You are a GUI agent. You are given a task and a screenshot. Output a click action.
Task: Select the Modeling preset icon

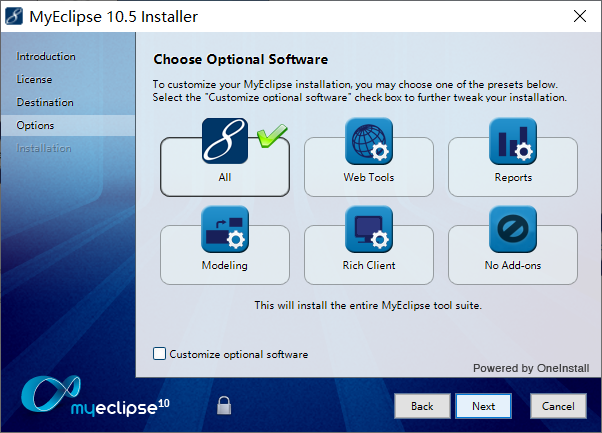[225, 229]
